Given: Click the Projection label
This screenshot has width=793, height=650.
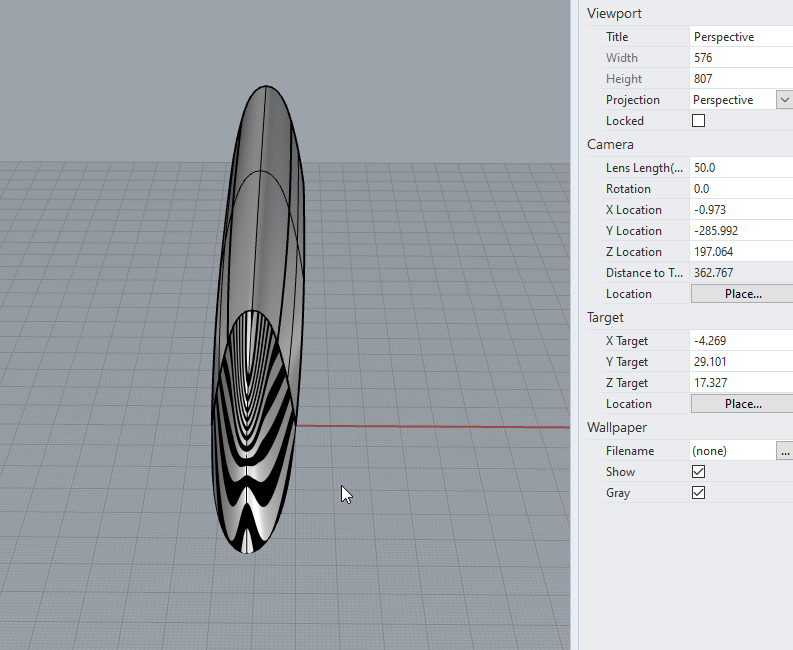Looking at the screenshot, I should [633, 100].
